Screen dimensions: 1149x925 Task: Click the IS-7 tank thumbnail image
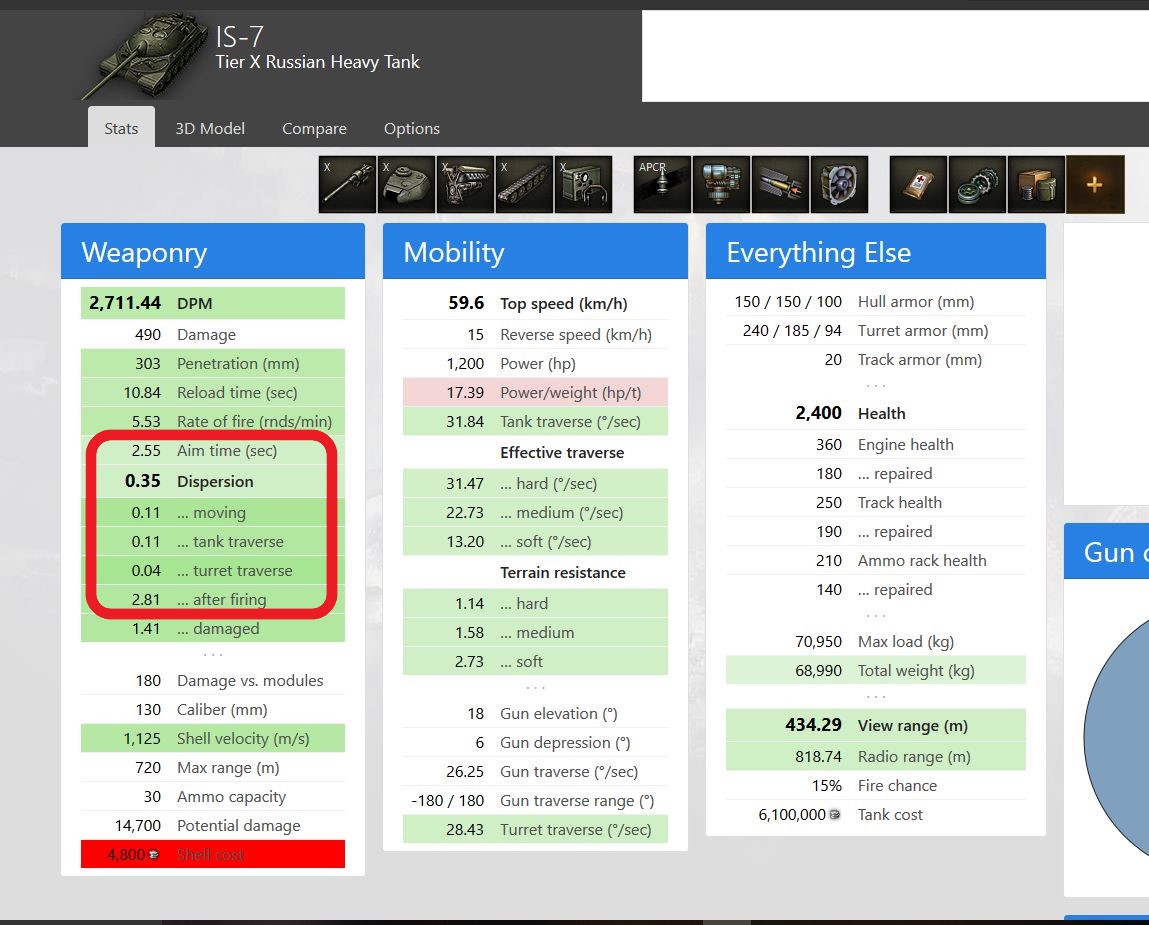coord(144,55)
